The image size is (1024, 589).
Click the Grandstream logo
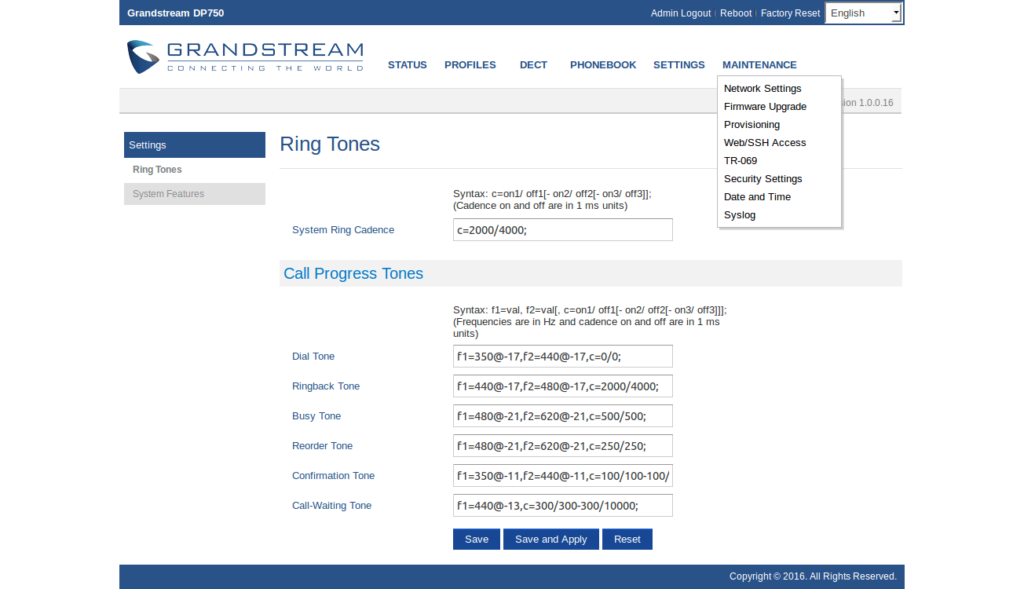(x=245, y=56)
